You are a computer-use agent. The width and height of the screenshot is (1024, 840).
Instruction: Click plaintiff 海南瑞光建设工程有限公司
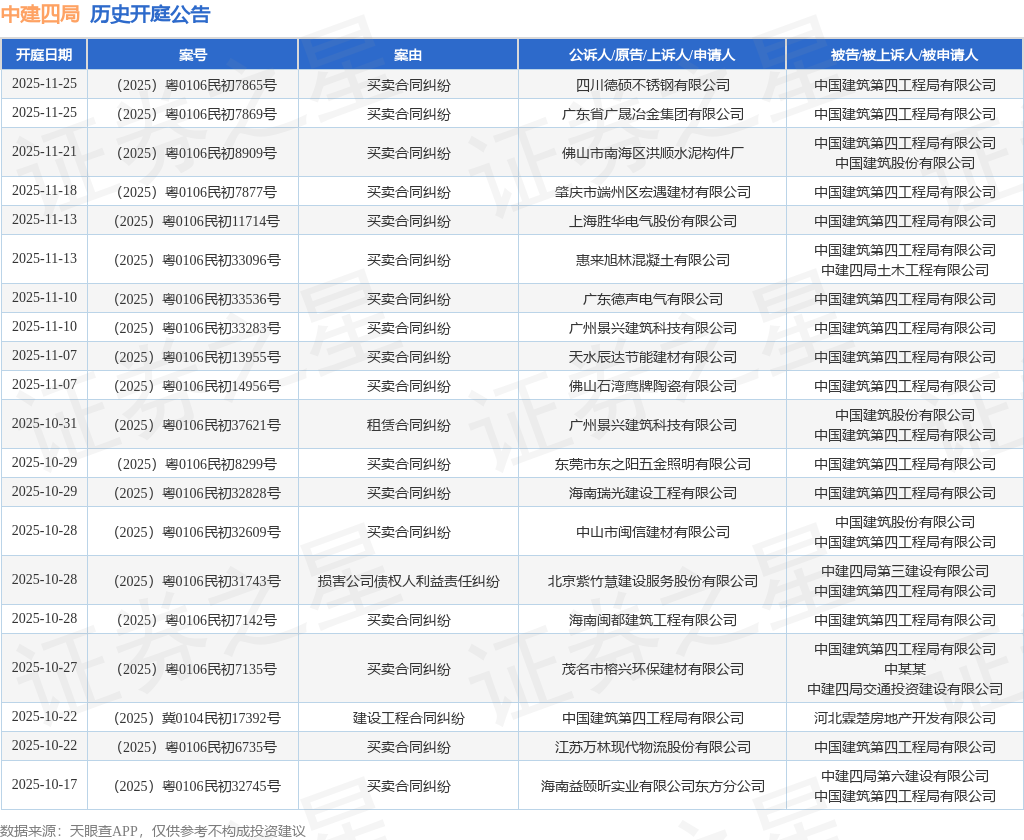[653, 493]
